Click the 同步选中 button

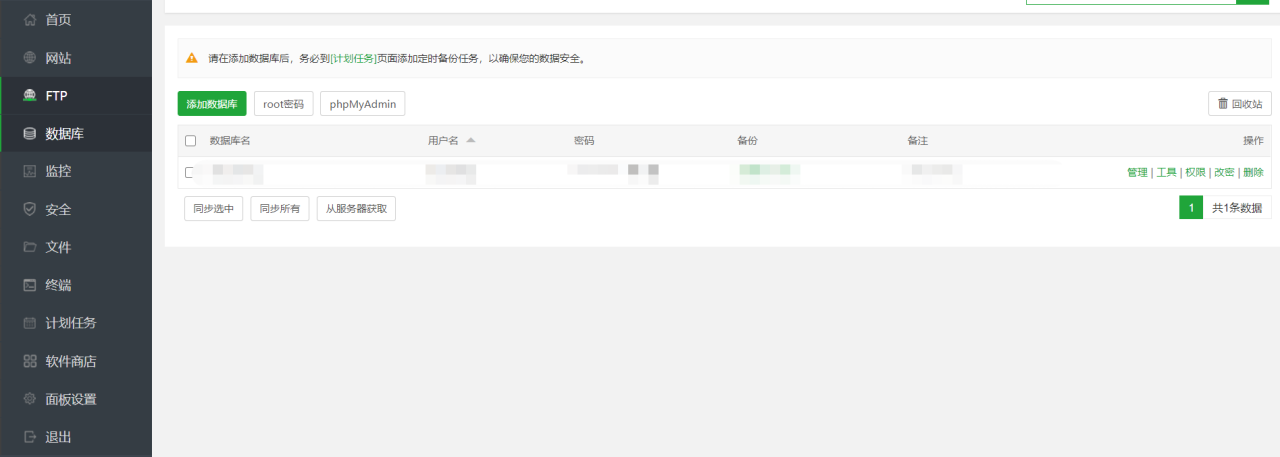click(x=213, y=208)
